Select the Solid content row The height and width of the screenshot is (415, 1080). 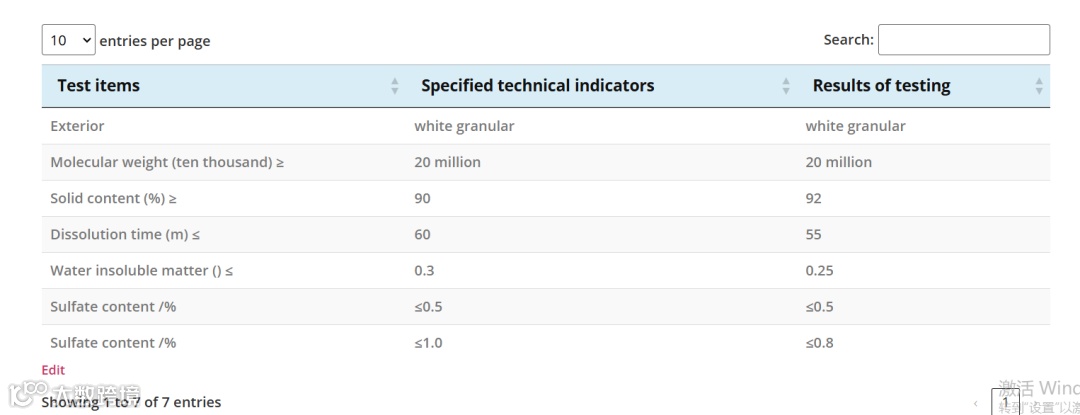pyautogui.click(x=546, y=198)
